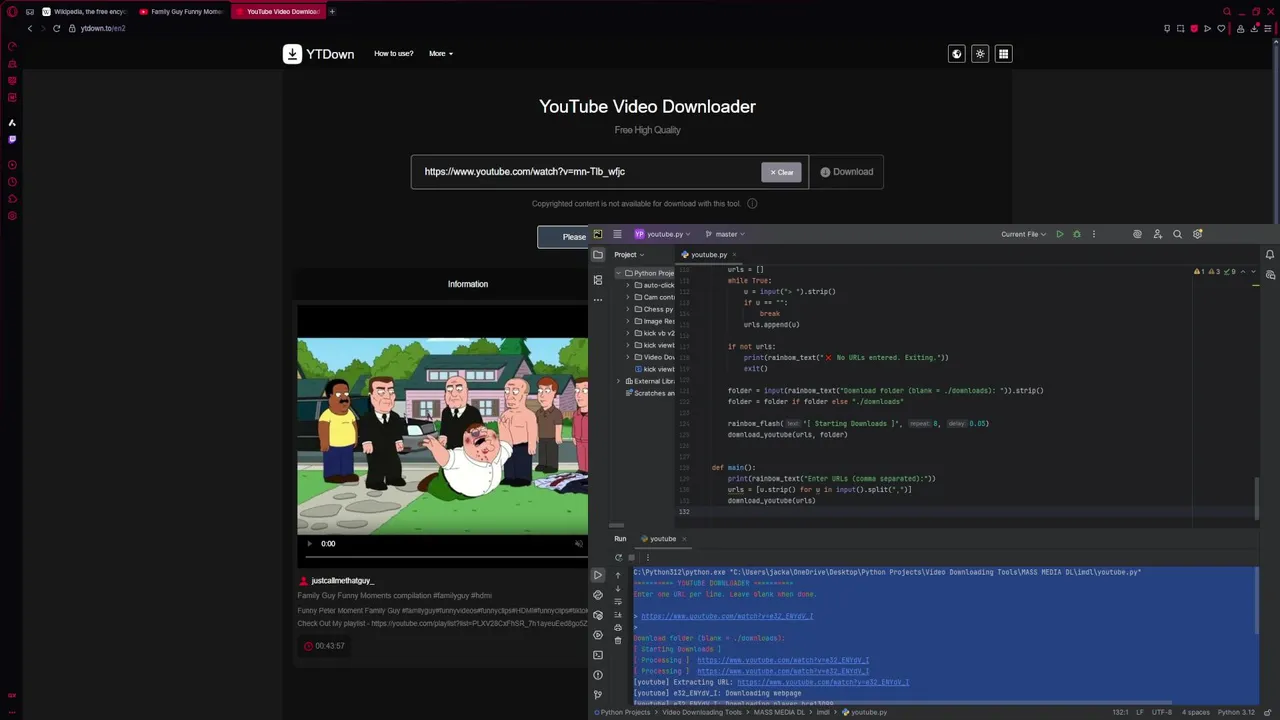Toggle YTDown light/dark theme sun icon
Viewport: 1280px width, 720px height.
point(980,54)
